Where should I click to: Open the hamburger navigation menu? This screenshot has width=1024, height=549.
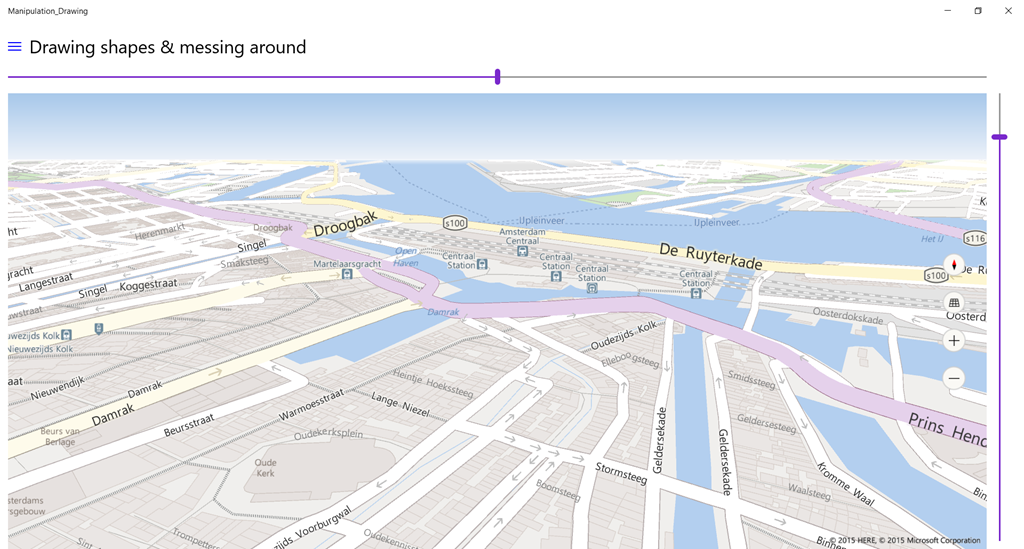coord(14,46)
